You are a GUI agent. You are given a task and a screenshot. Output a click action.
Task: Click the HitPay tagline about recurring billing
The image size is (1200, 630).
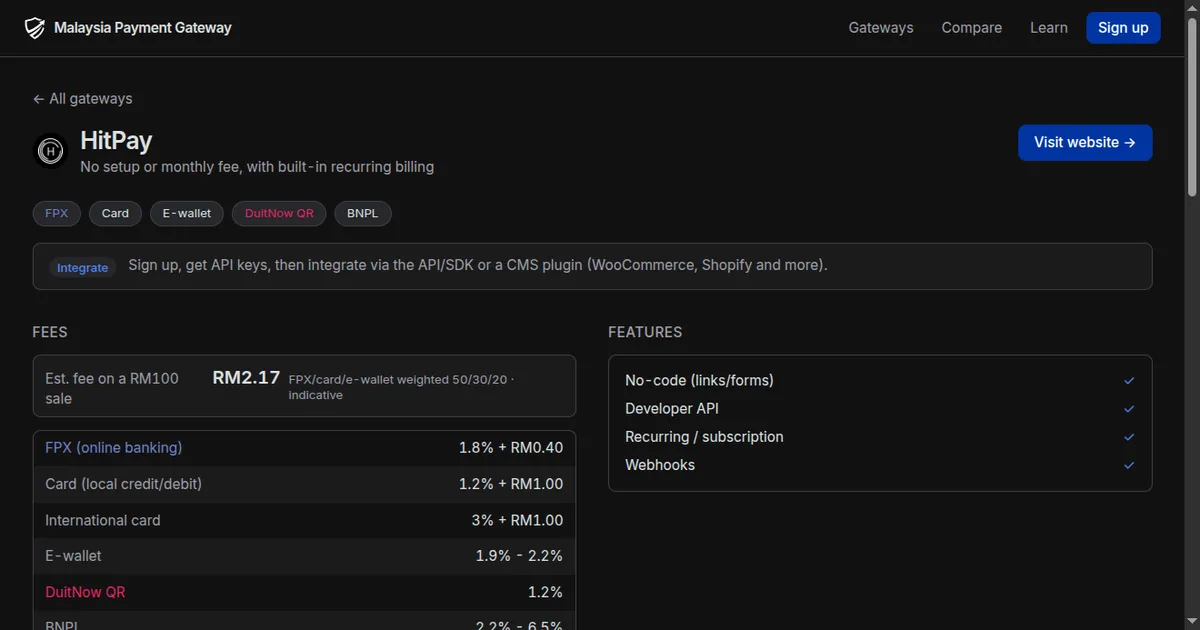coord(257,167)
